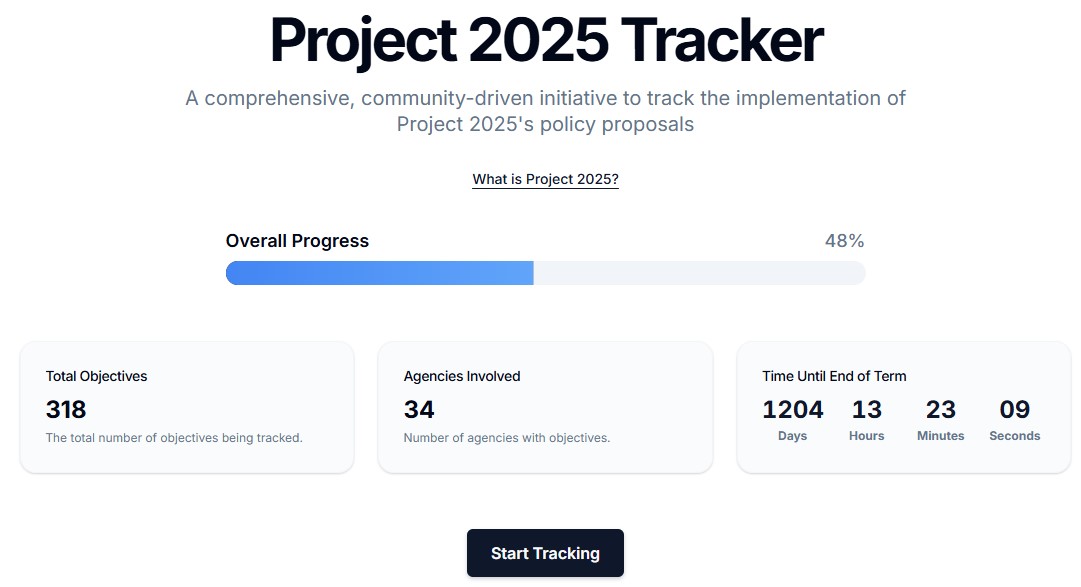Click the 23 minutes countdown value
1081x587 pixels.
pos(940,409)
